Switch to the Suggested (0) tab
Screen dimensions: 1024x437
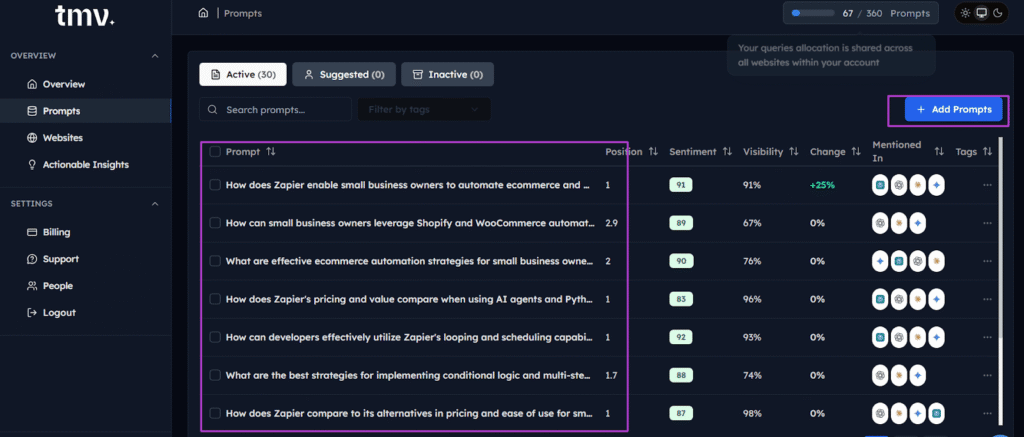(x=344, y=74)
